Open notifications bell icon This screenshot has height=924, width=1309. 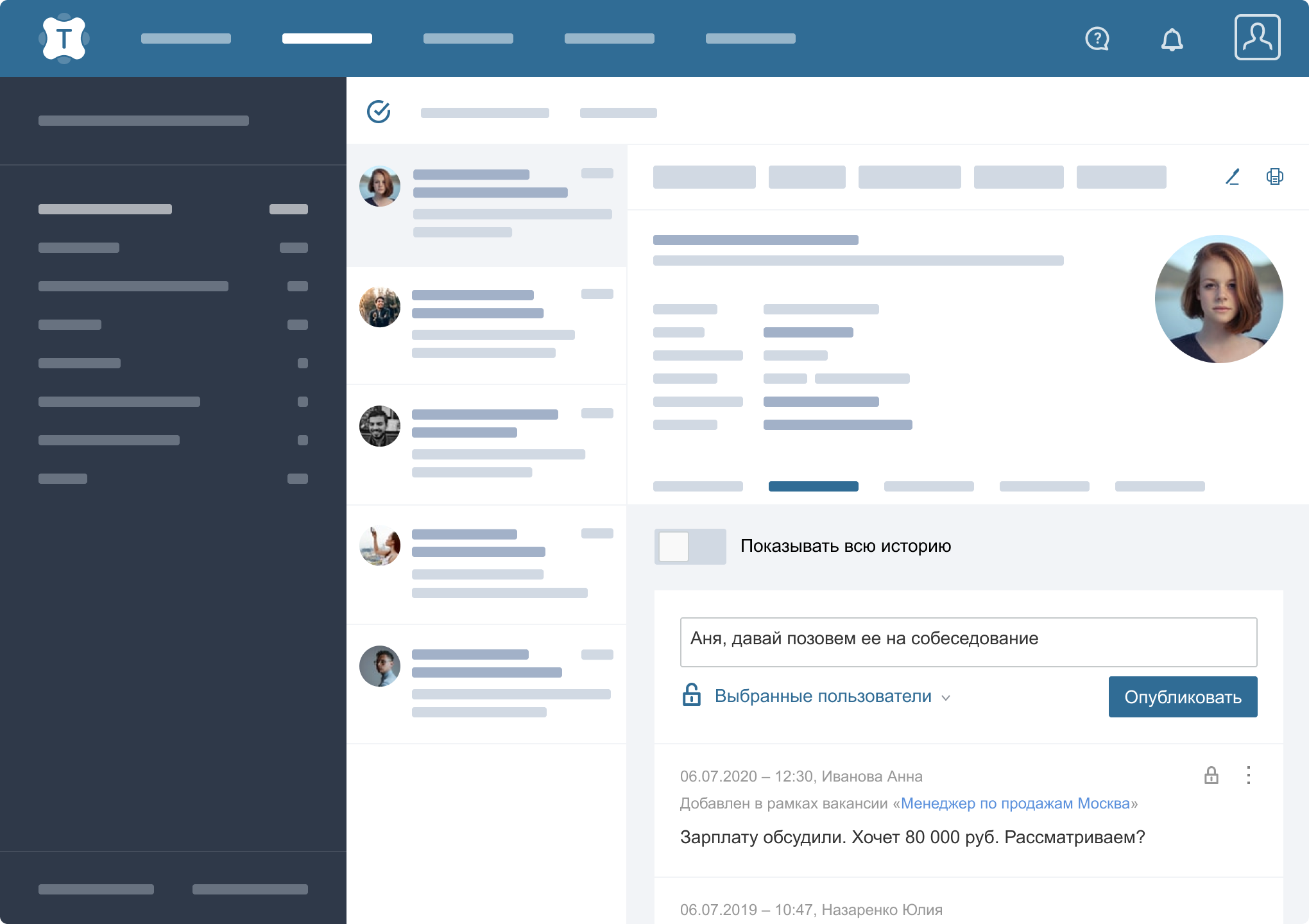pyautogui.click(x=1172, y=40)
